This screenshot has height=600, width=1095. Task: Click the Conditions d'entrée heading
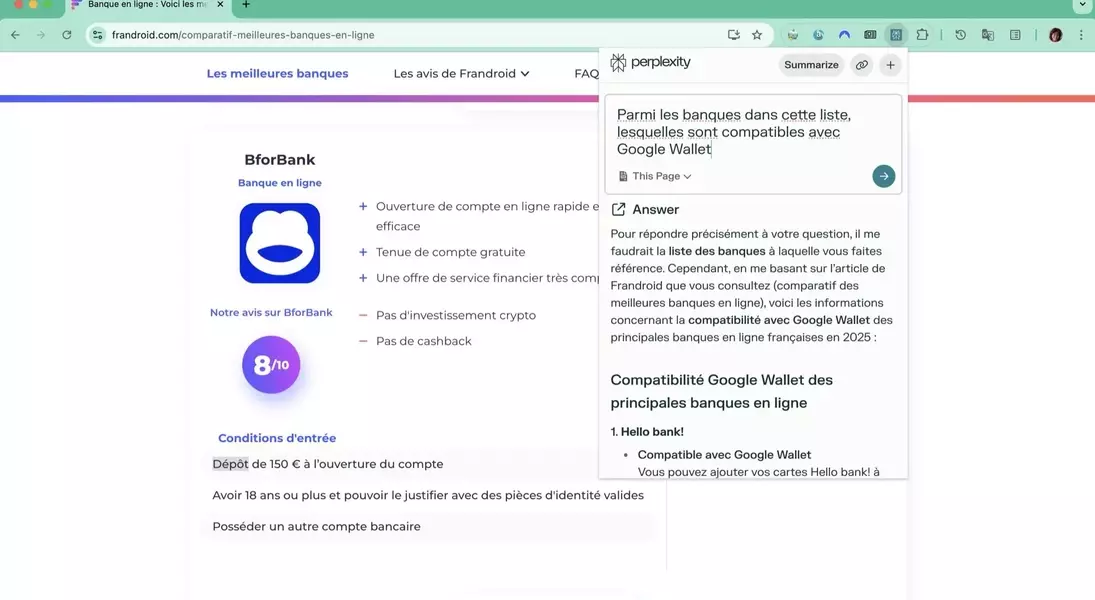277,438
